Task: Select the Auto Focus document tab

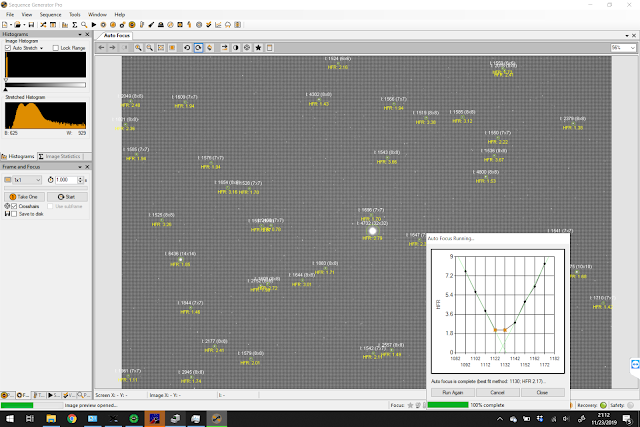Action: (x=116, y=36)
